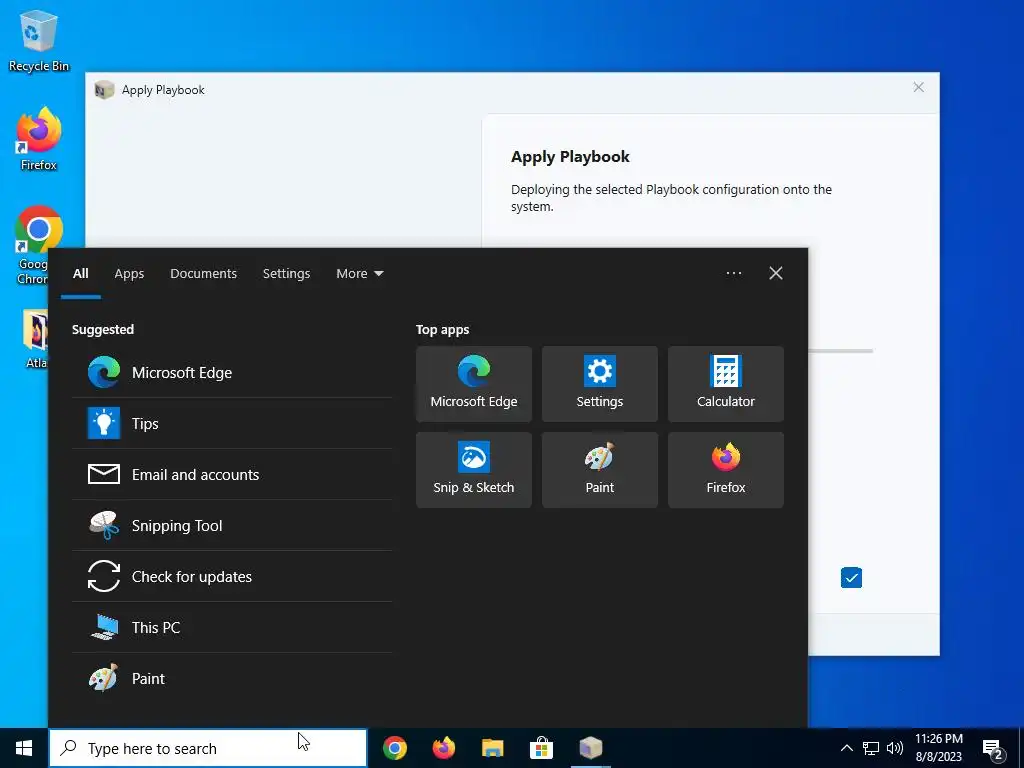This screenshot has height=768, width=1024.
Task: Open This PC from suggestions
Action: (232, 627)
